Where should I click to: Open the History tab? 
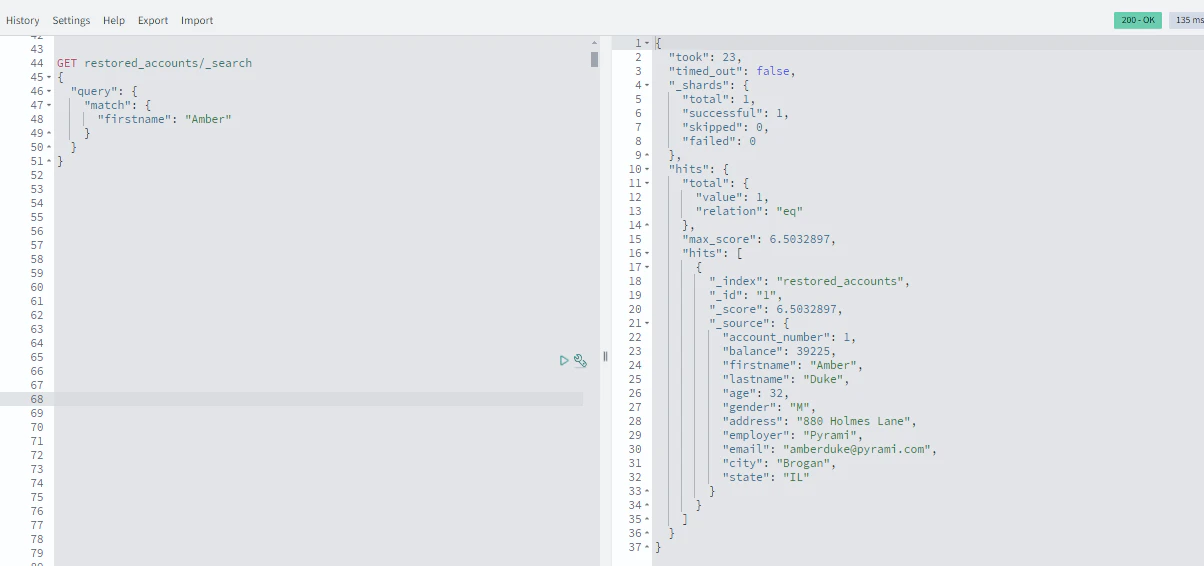(x=23, y=20)
